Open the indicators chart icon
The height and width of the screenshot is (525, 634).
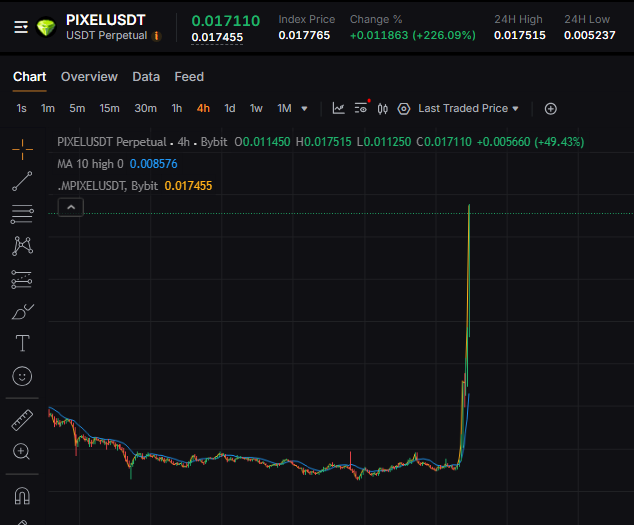click(338, 108)
